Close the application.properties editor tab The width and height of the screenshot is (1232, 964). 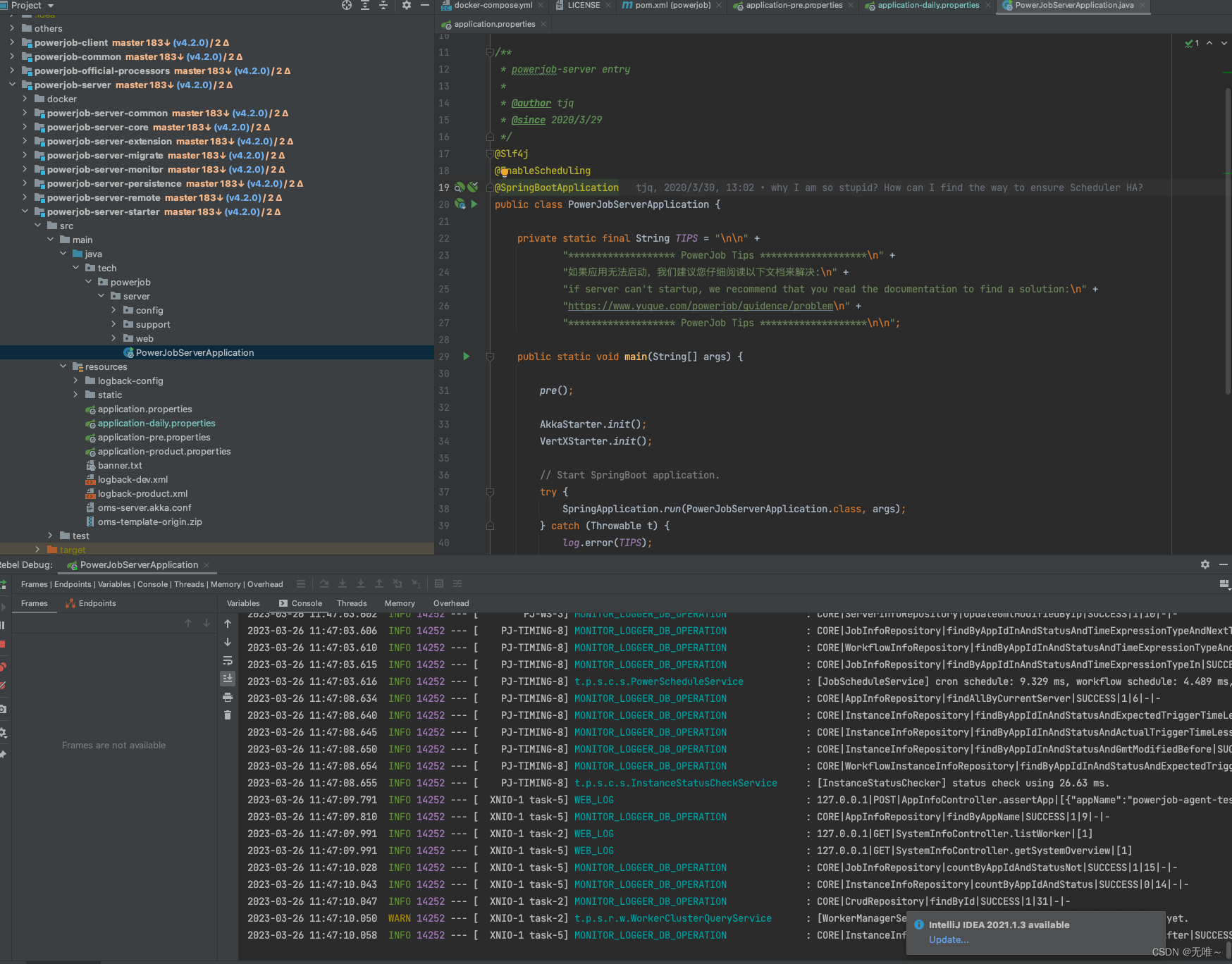point(543,24)
